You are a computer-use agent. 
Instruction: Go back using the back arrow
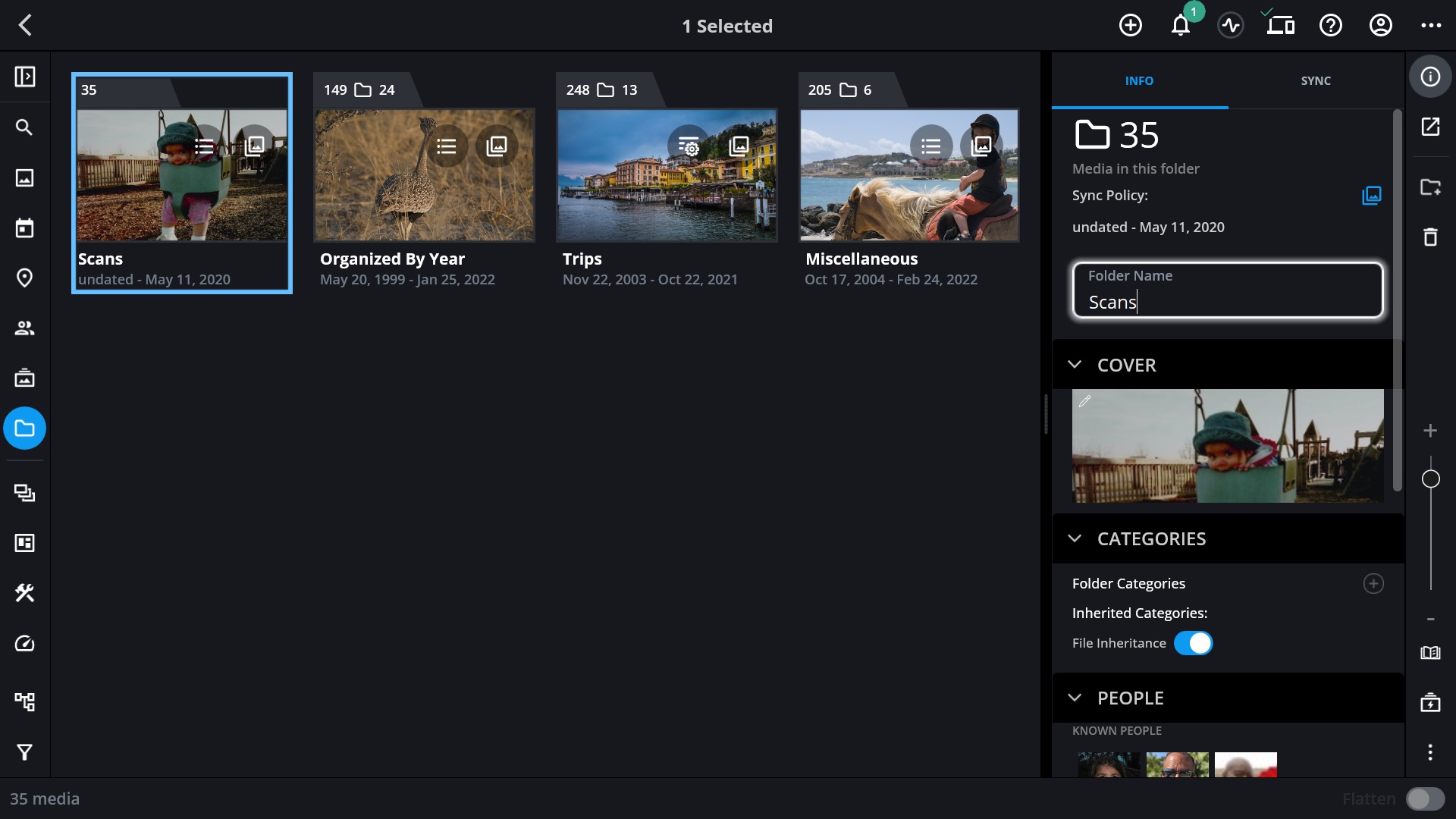[25, 25]
